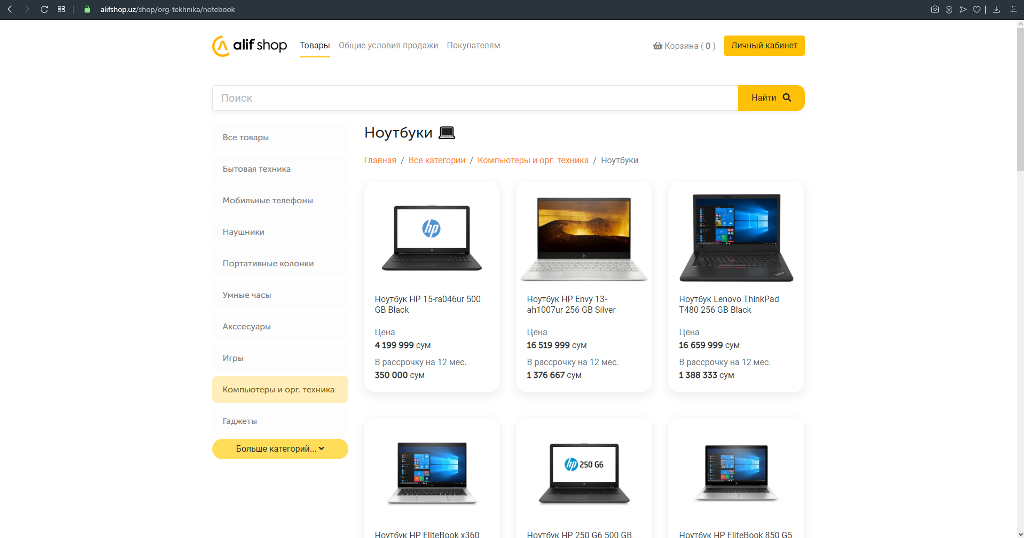Click the alif shop logo

coord(249,46)
